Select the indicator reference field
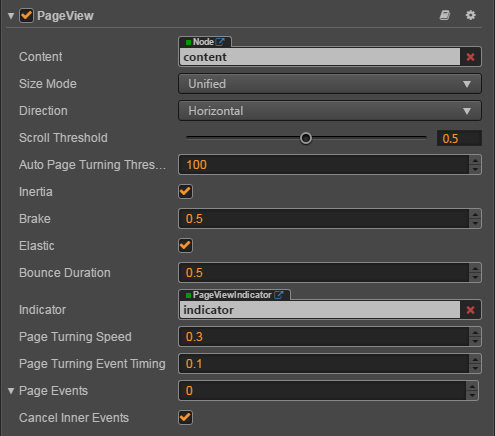 (320, 310)
